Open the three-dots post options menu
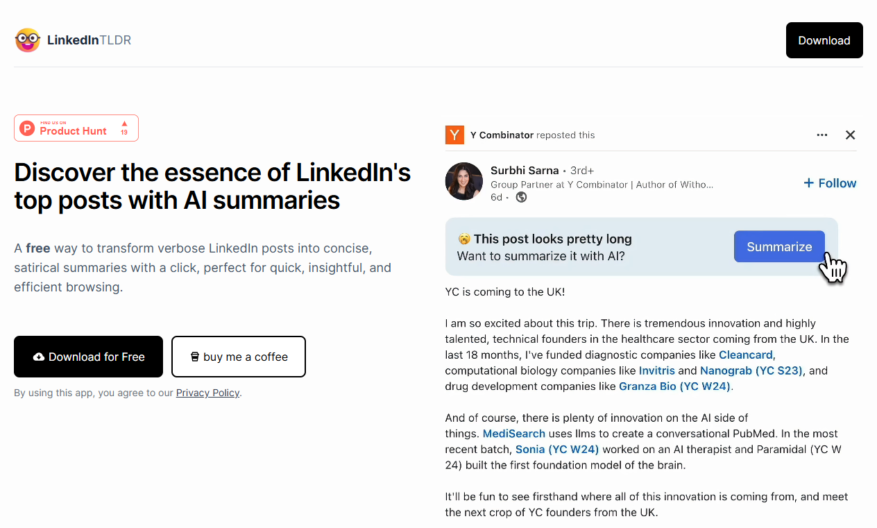The width and height of the screenshot is (877, 528). click(822, 135)
